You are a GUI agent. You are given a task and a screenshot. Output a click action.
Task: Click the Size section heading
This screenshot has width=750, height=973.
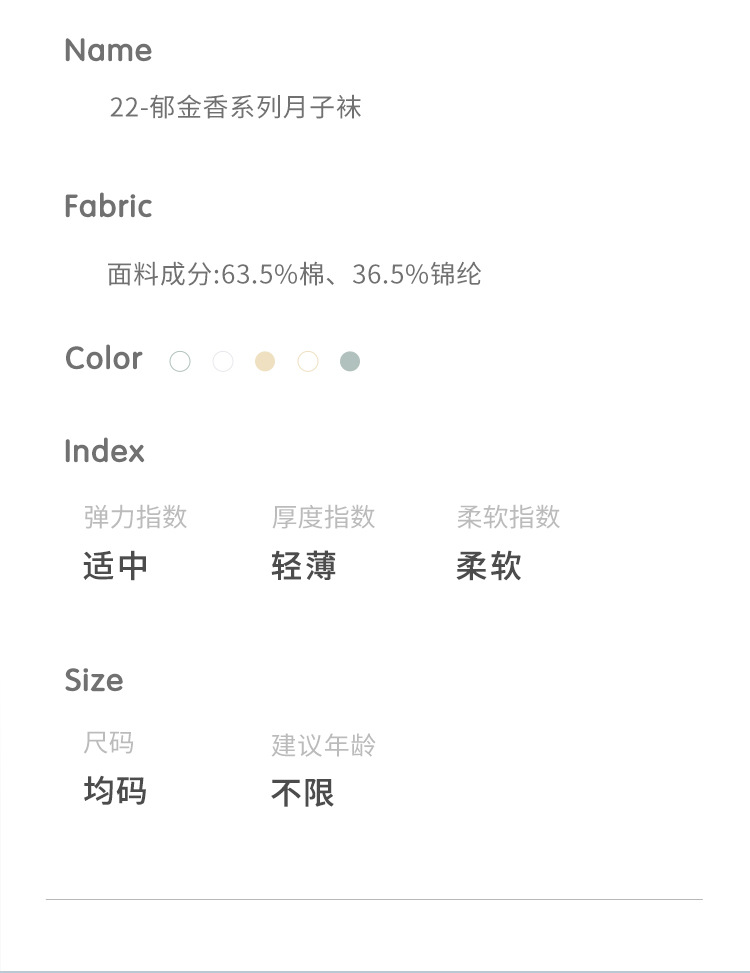94,680
